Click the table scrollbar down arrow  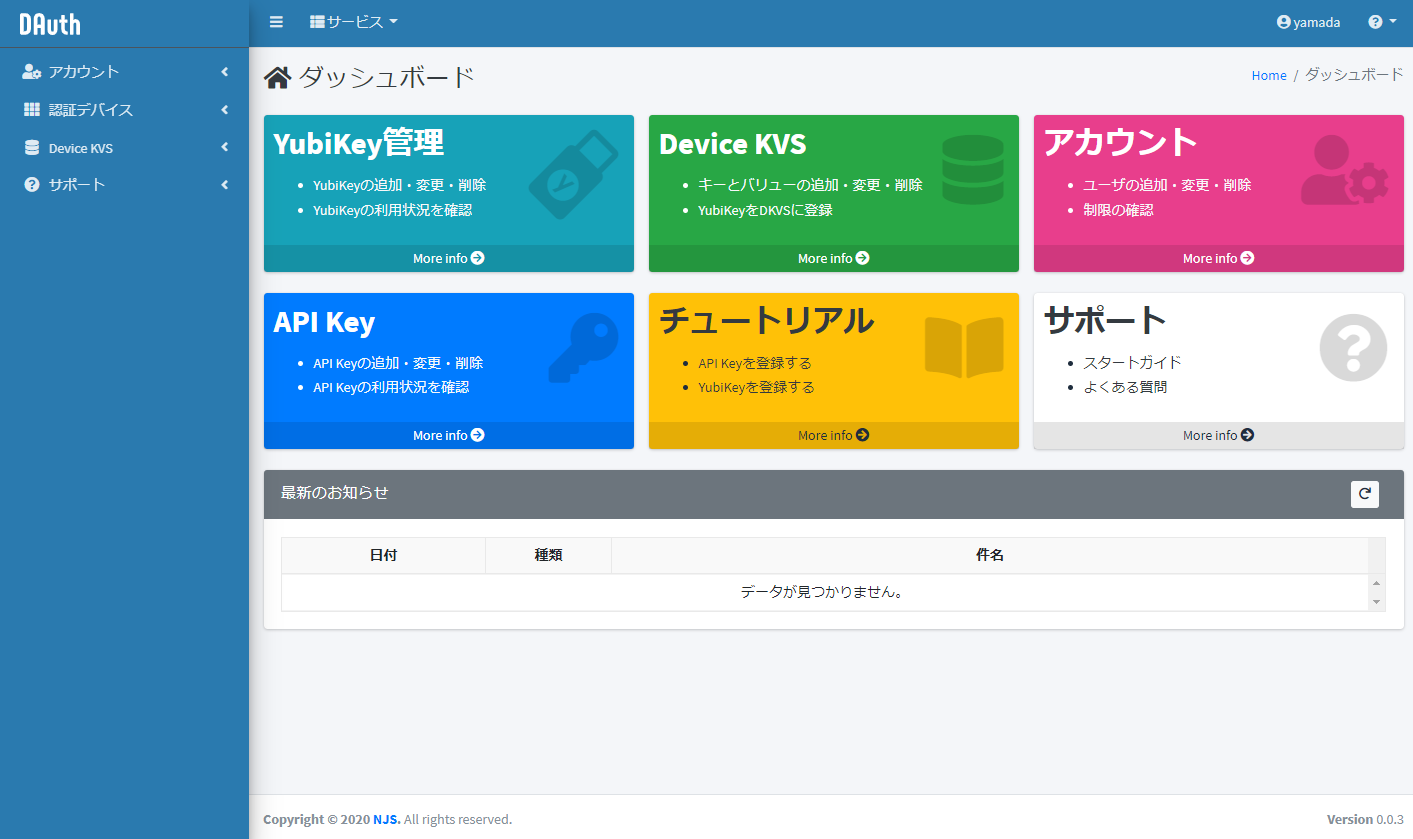(1377, 602)
